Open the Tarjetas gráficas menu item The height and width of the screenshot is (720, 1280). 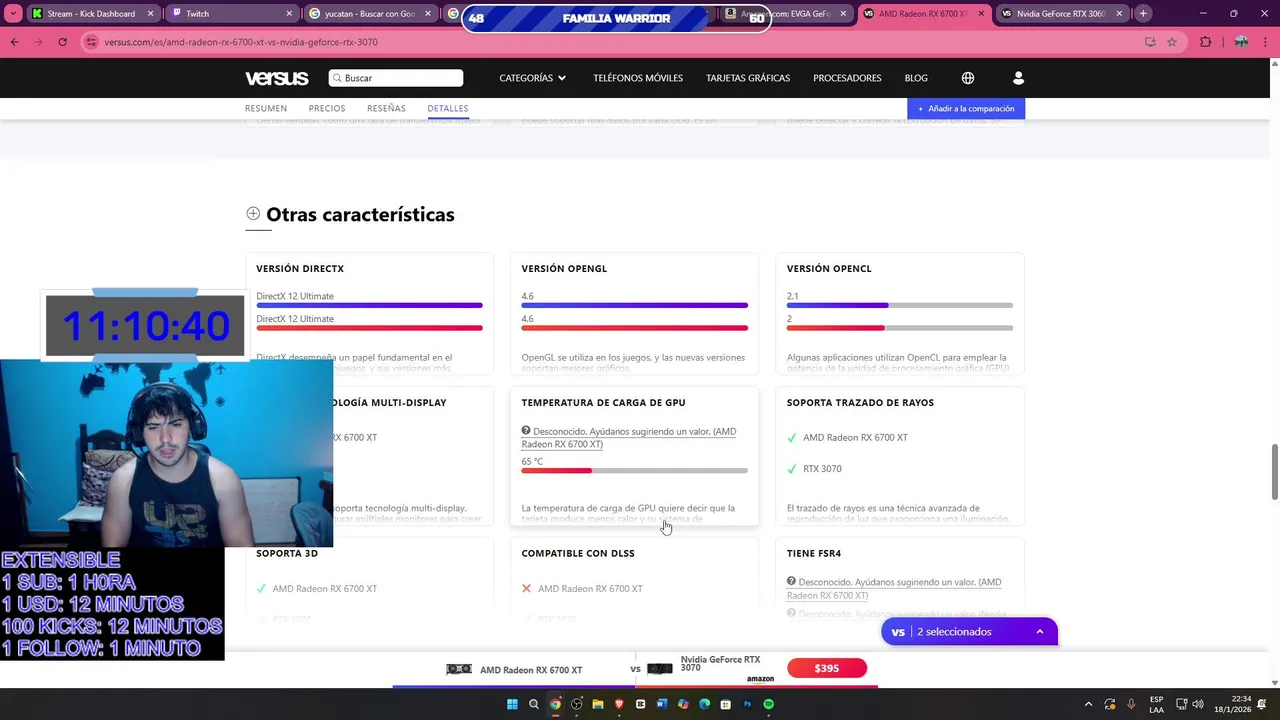click(748, 78)
